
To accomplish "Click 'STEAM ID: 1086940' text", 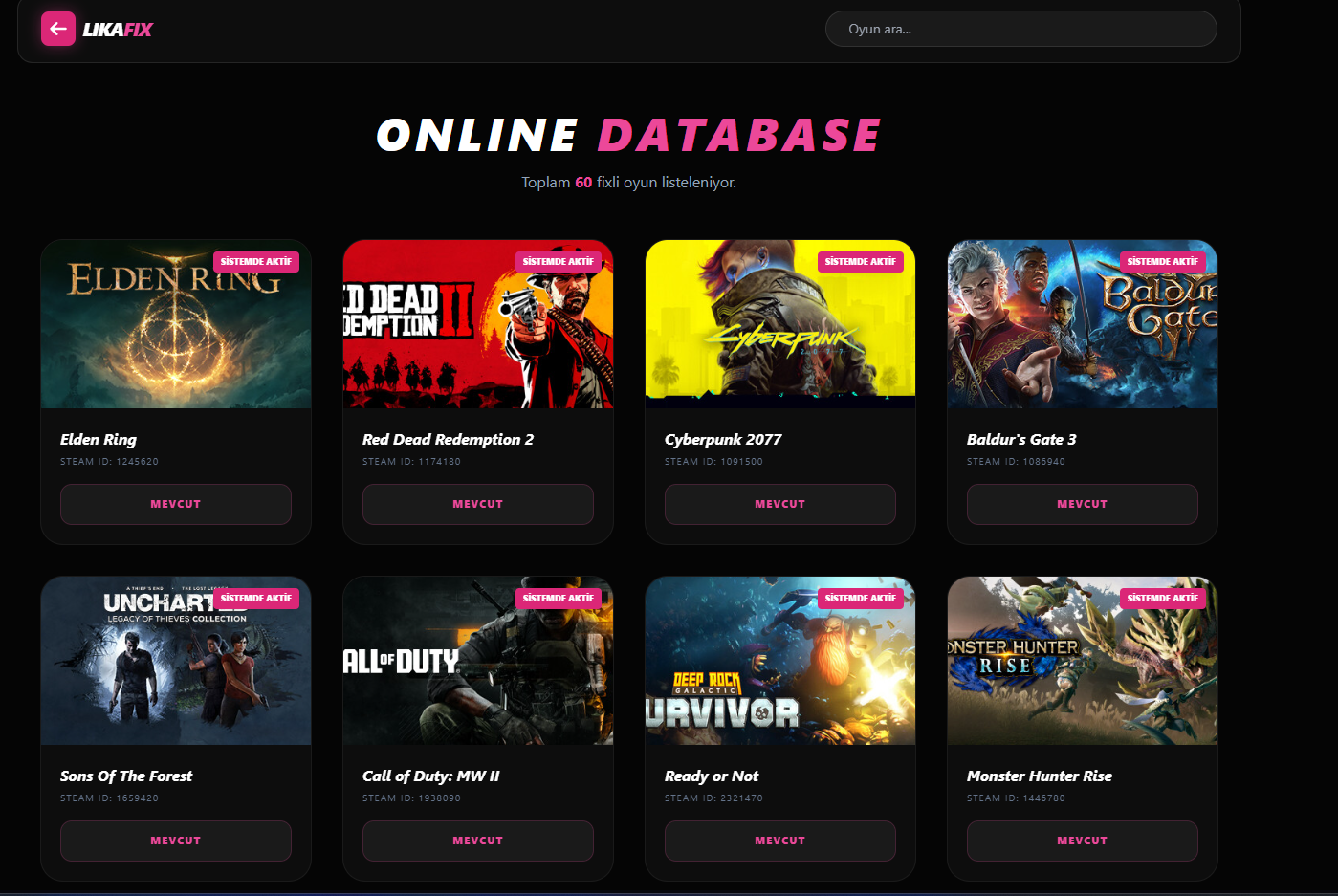I will pos(1016,462).
